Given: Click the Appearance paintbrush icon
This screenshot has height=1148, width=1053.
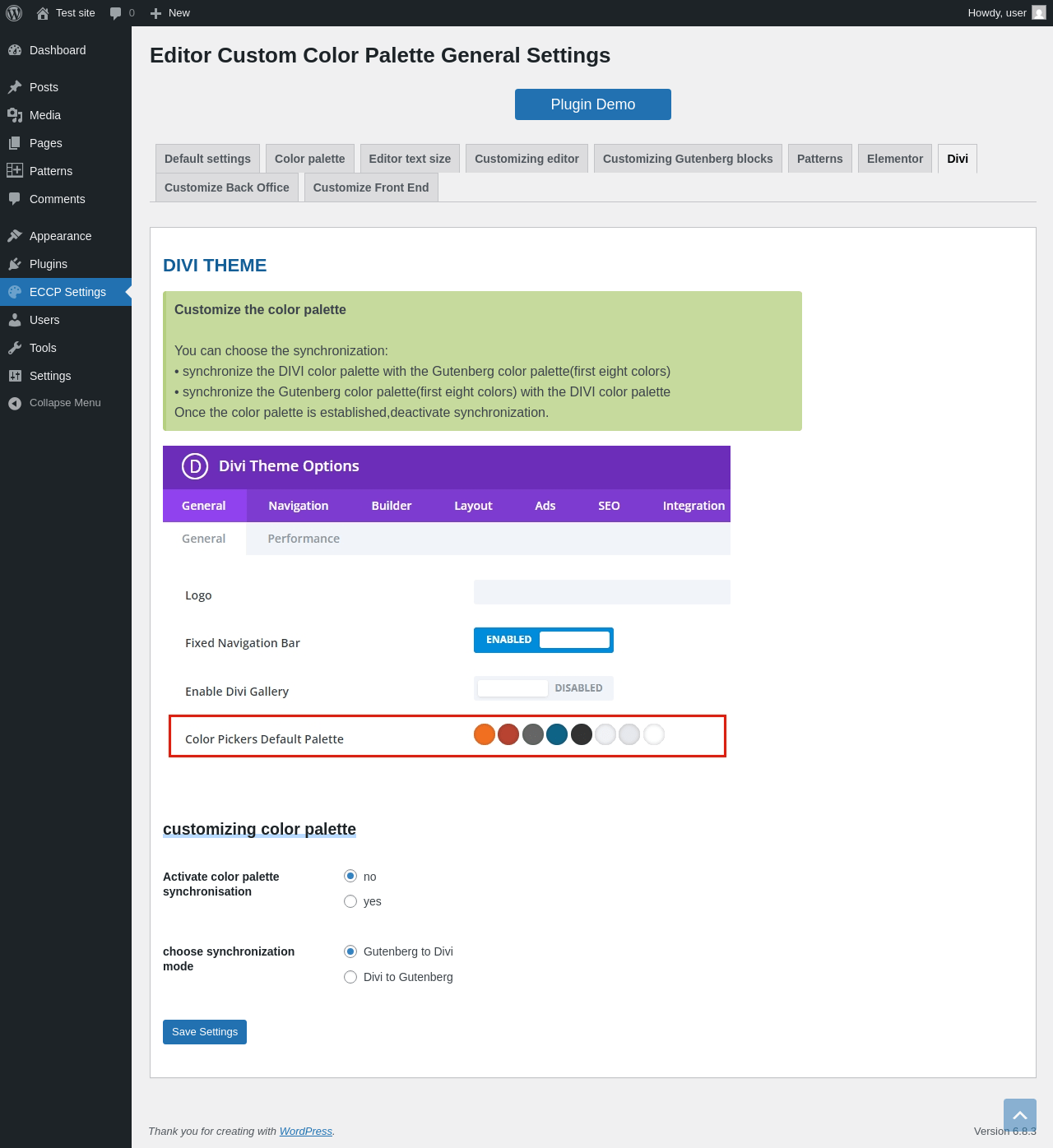Looking at the screenshot, I should coord(15,236).
